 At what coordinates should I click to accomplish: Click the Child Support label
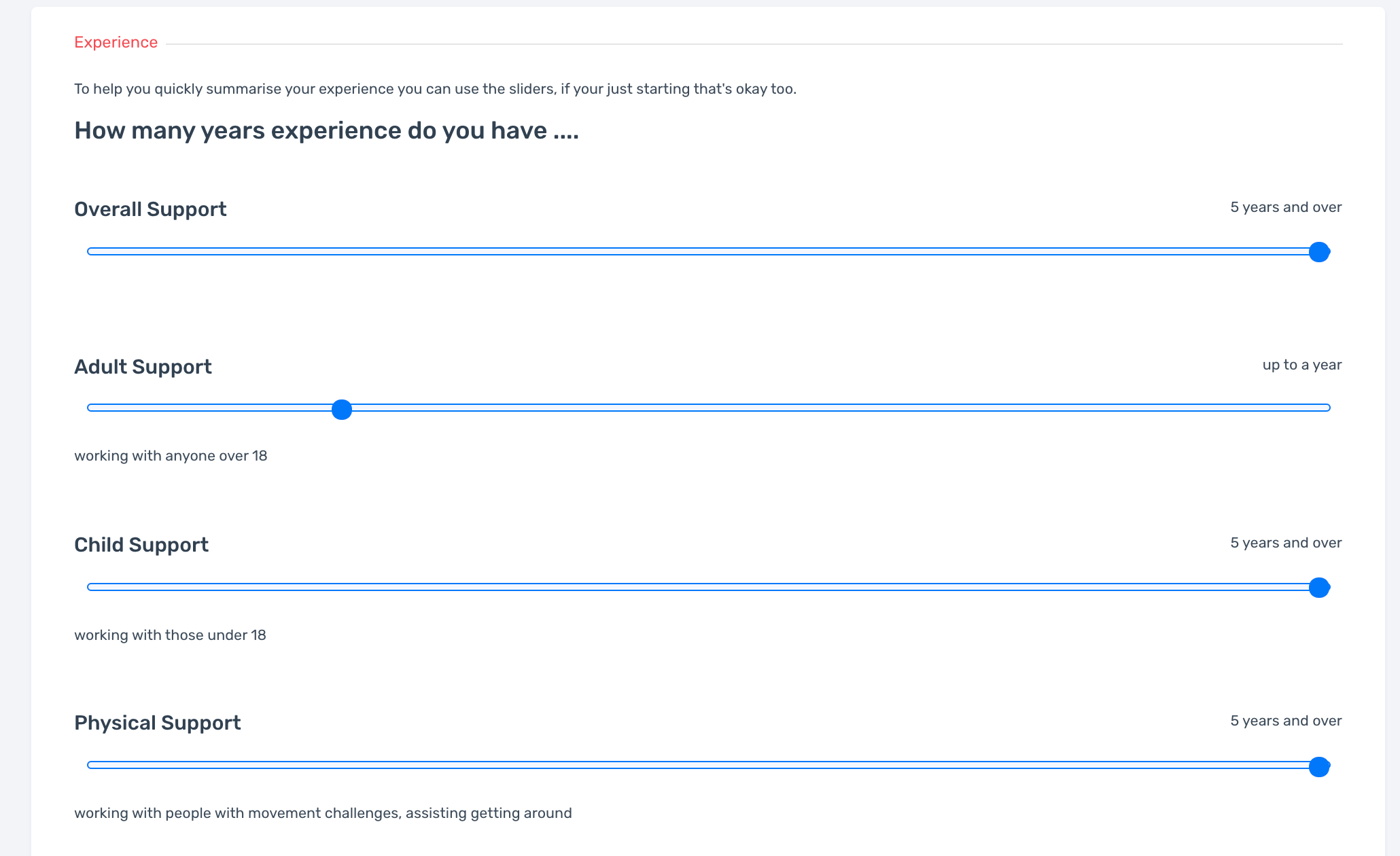point(141,545)
